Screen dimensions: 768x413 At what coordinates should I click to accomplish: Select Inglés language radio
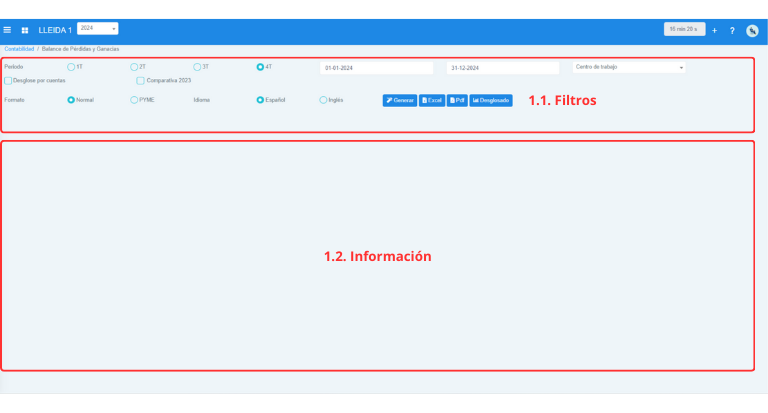[x=323, y=100]
